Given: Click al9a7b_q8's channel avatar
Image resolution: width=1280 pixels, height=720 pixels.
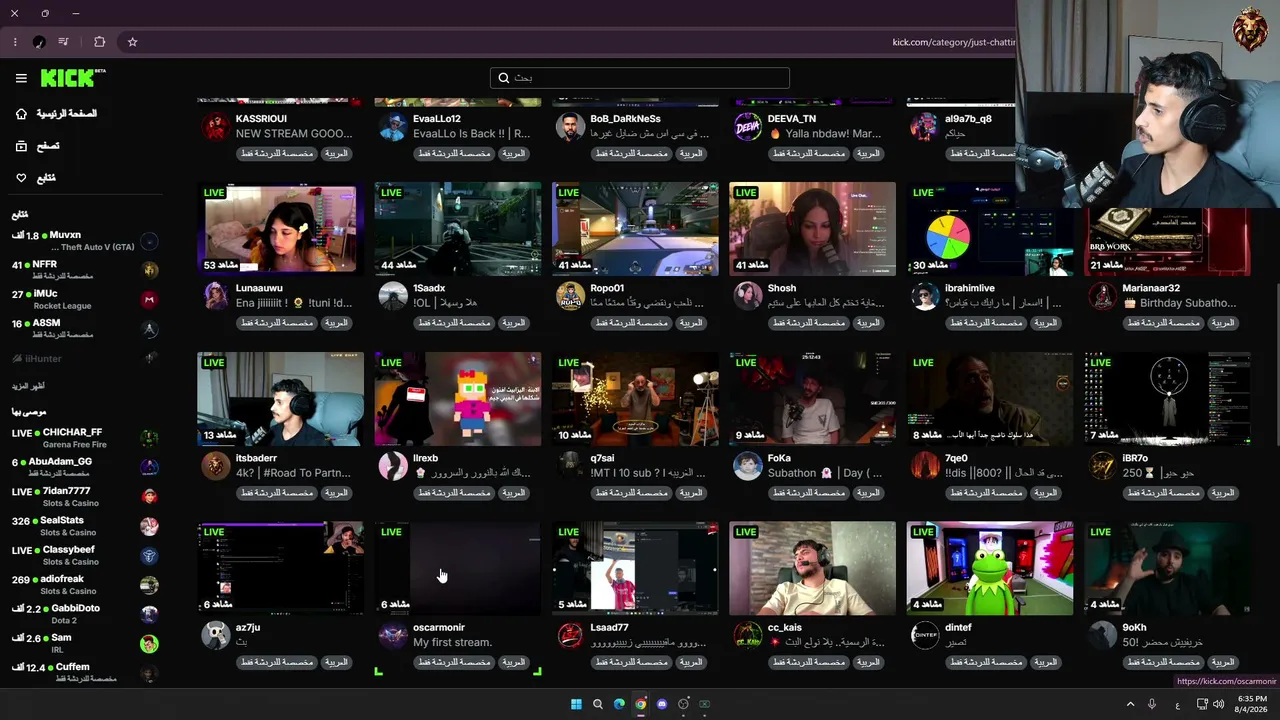Looking at the screenshot, I should coord(925,127).
